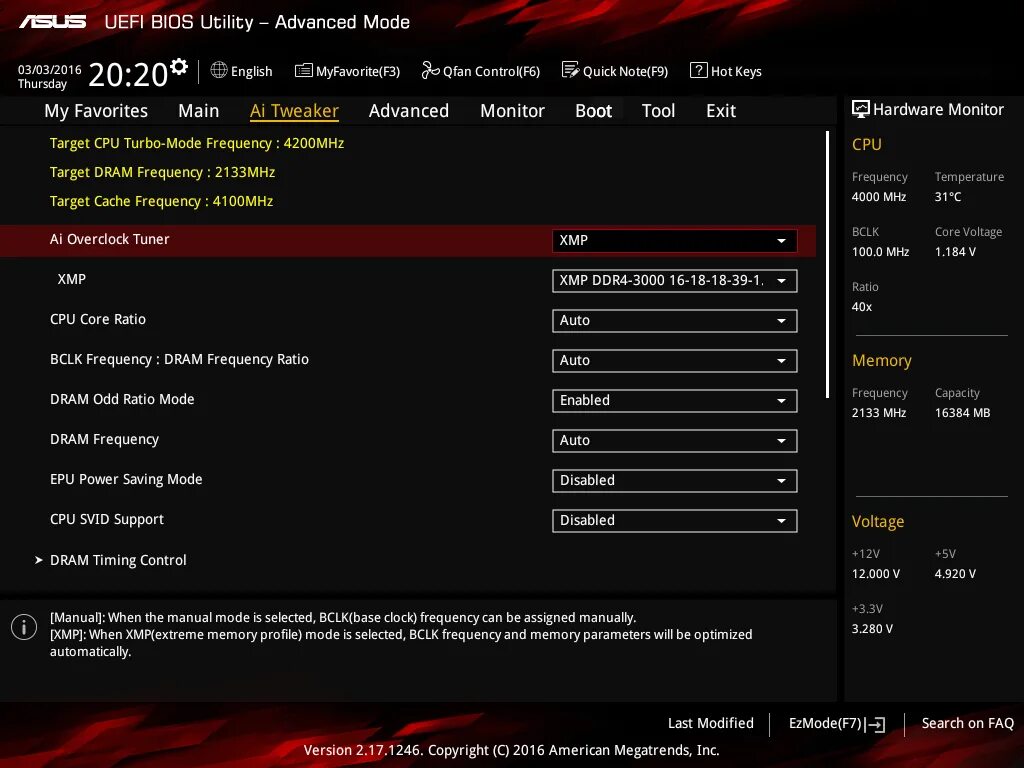
Task: Click Core Voltage value 1.184 V
Action: pos(955,251)
